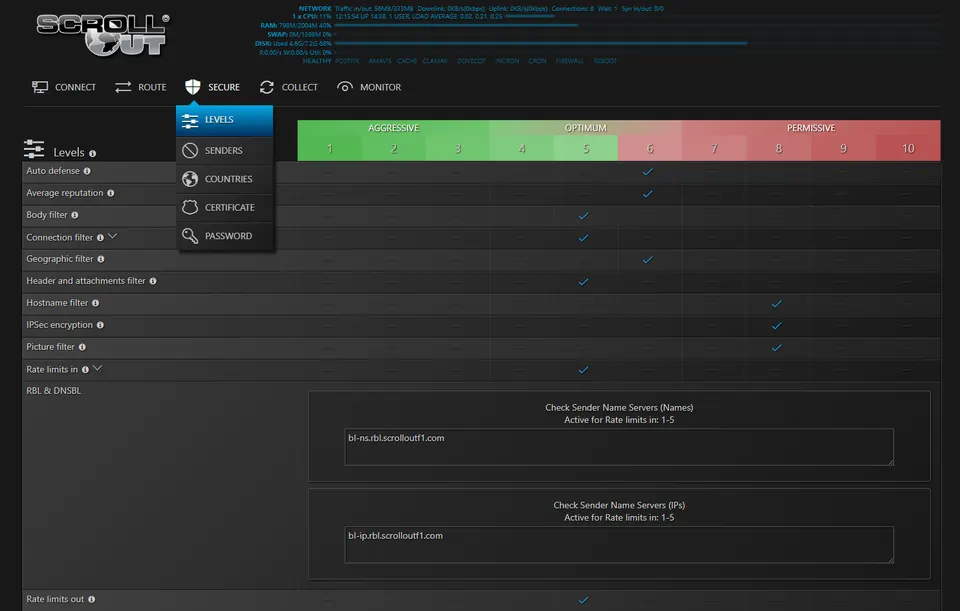Pick the red level 10 header cell
The height and width of the screenshot is (611, 960).
908,148
